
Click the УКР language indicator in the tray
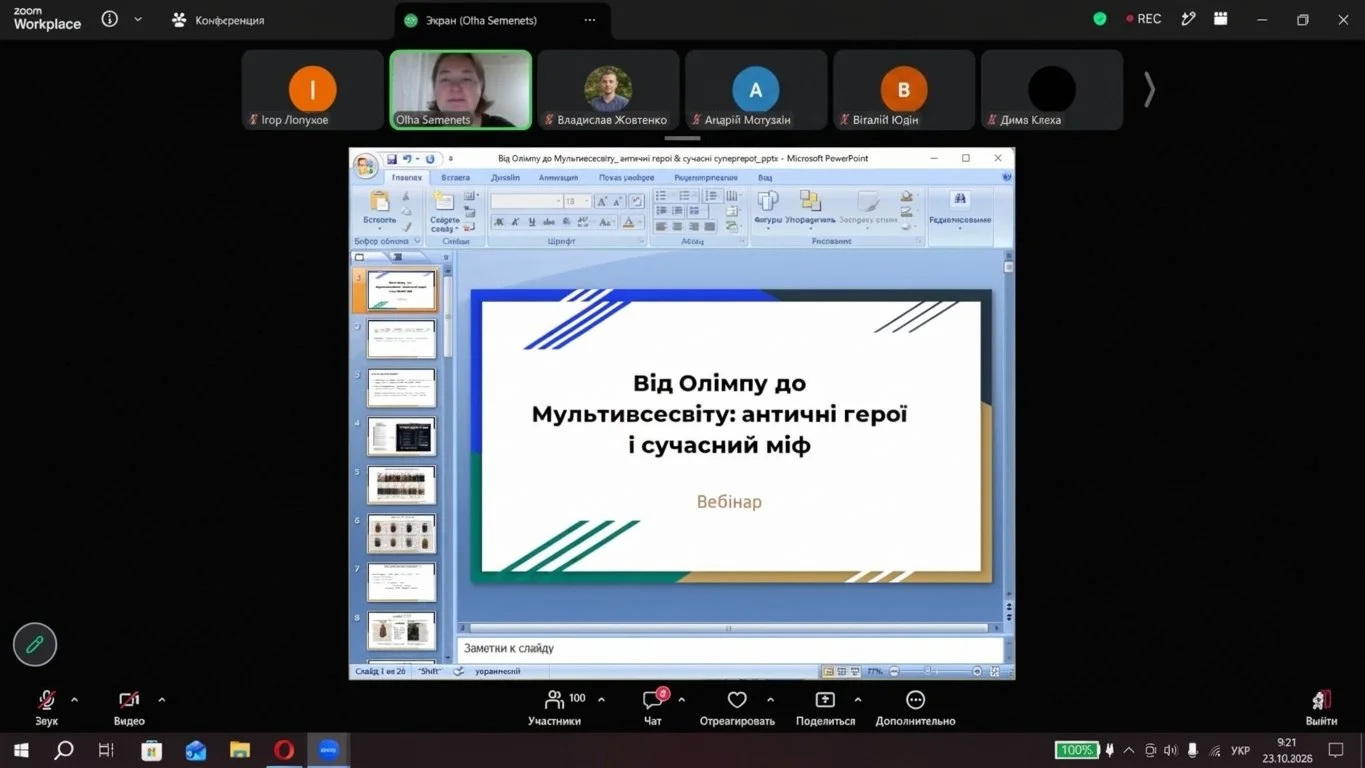pyautogui.click(x=1240, y=750)
